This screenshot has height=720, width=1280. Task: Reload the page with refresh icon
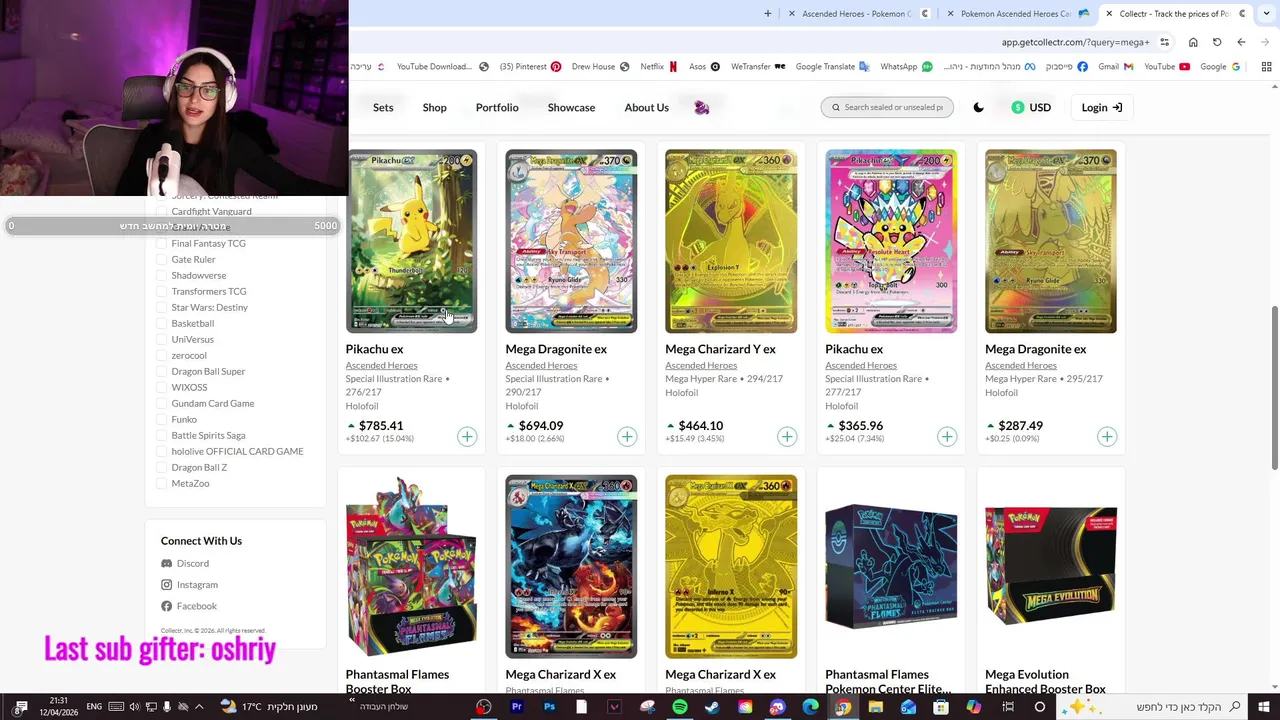1217,42
